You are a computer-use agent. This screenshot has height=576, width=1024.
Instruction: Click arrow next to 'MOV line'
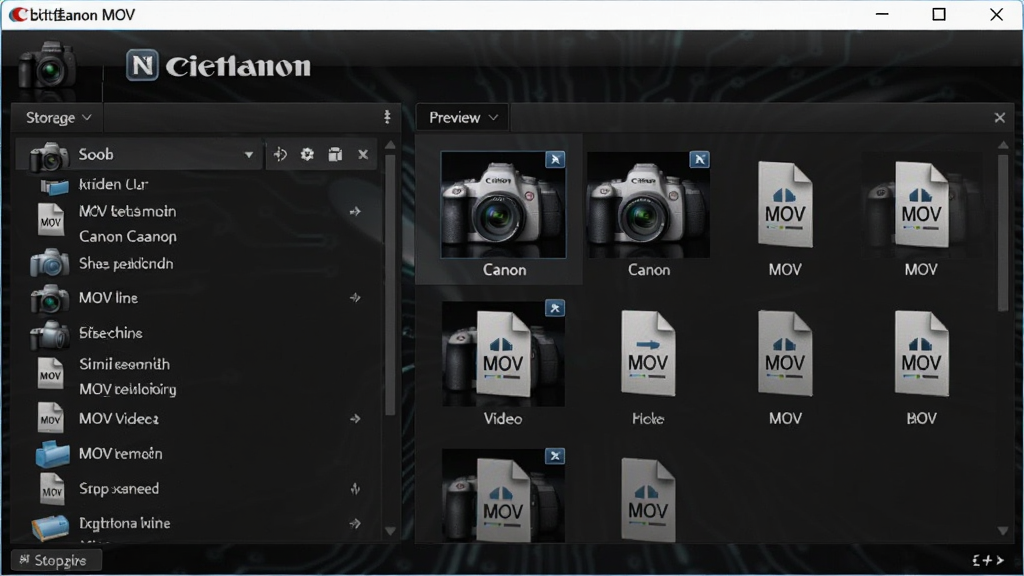[355, 298]
